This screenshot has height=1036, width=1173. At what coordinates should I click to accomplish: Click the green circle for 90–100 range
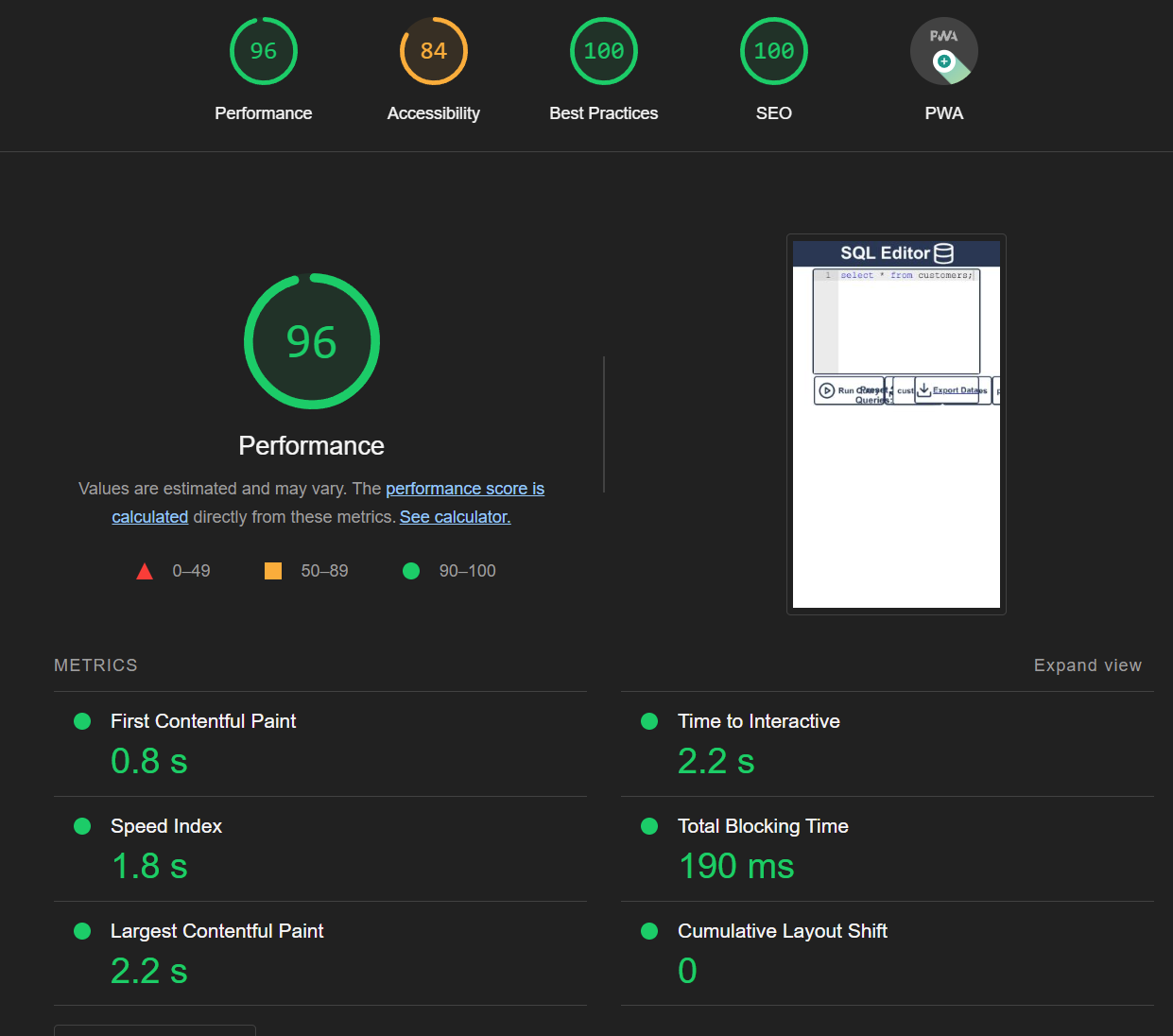point(411,570)
